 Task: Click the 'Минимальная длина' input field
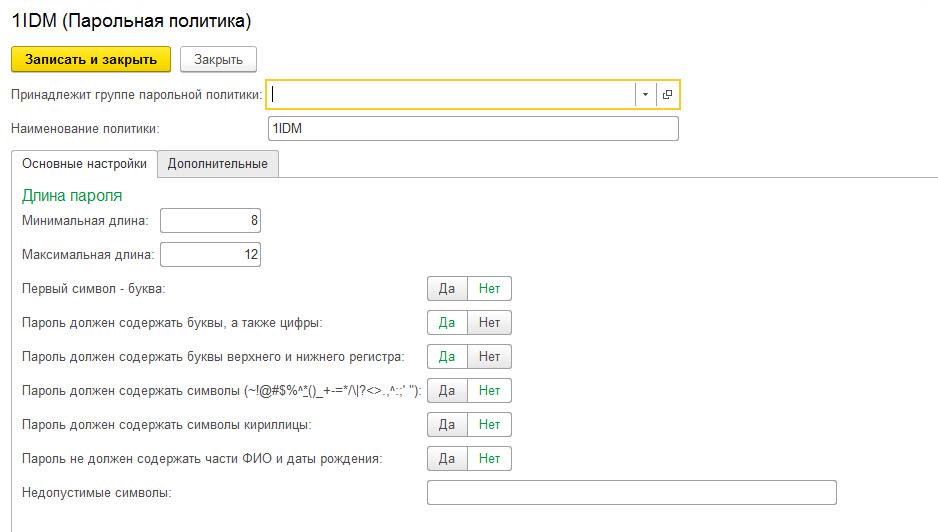click(210, 220)
